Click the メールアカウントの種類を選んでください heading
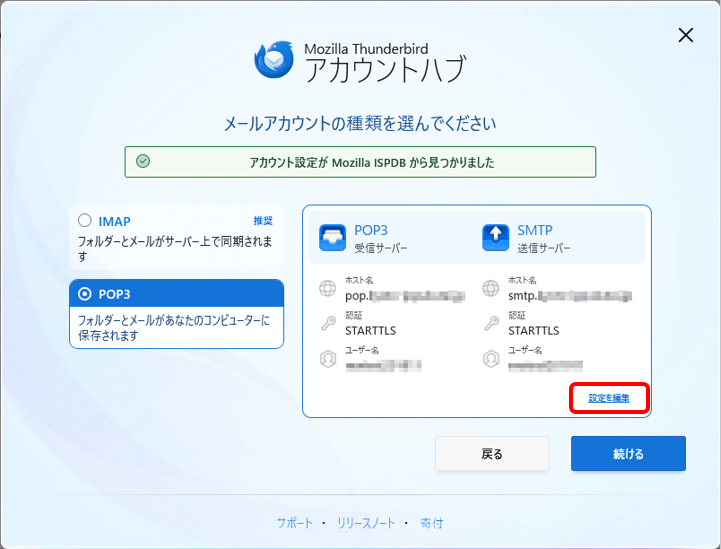The width and height of the screenshot is (721, 549). pyautogui.click(x=360, y=123)
